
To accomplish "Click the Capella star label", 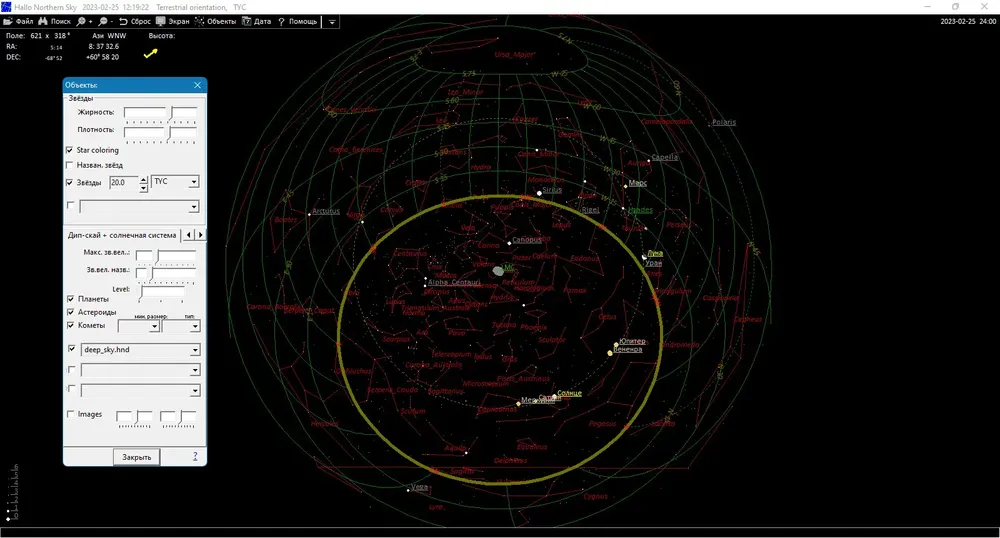I will point(665,157).
